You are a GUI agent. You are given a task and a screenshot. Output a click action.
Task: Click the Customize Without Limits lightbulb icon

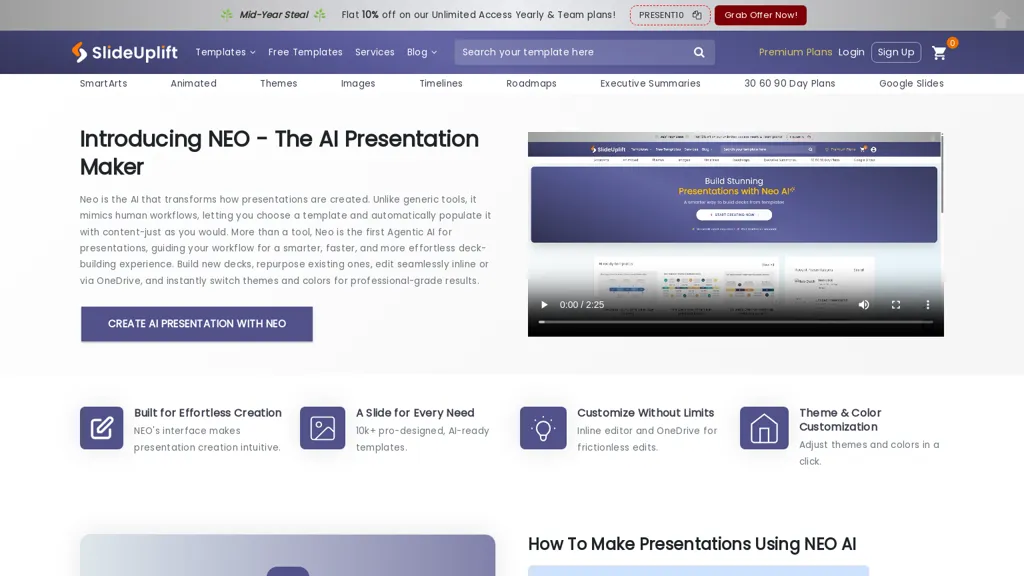point(543,428)
